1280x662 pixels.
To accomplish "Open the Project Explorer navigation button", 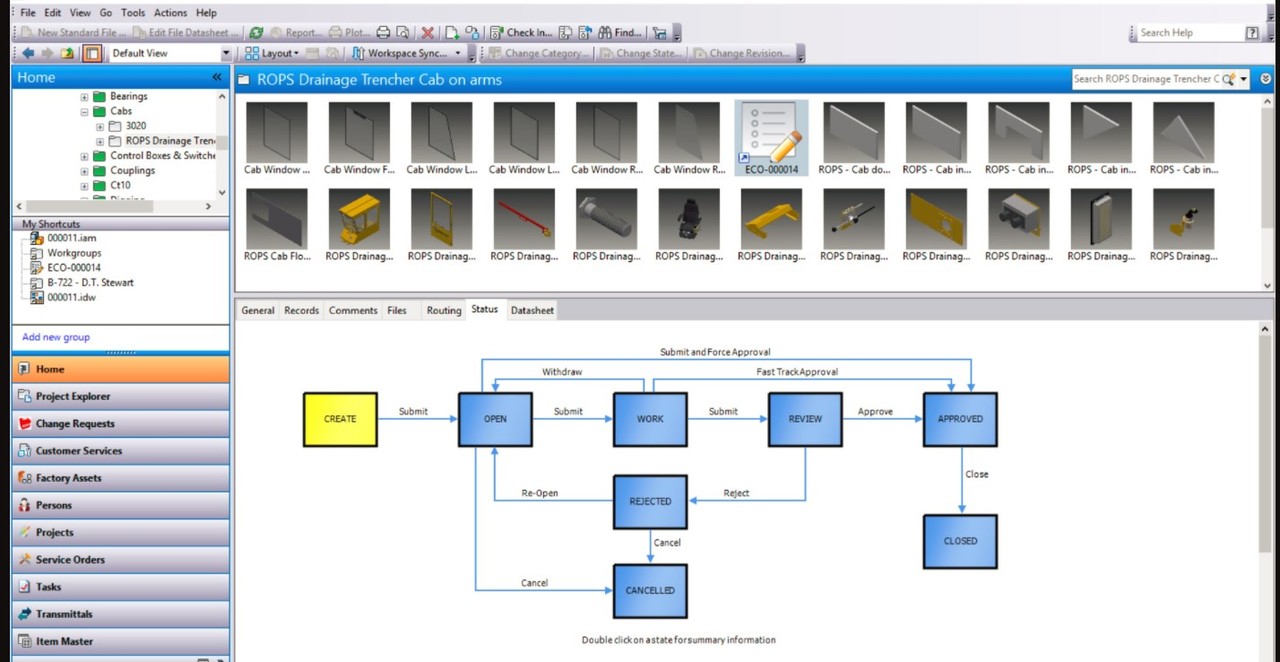I will point(120,396).
